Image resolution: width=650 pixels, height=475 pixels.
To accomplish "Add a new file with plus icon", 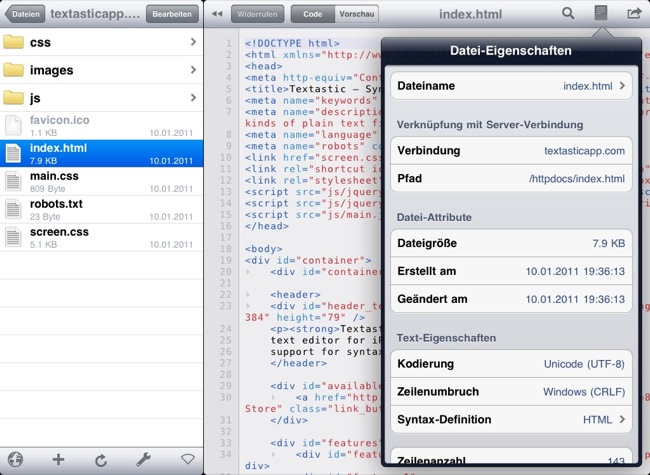I will pyautogui.click(x=58, y=460).
